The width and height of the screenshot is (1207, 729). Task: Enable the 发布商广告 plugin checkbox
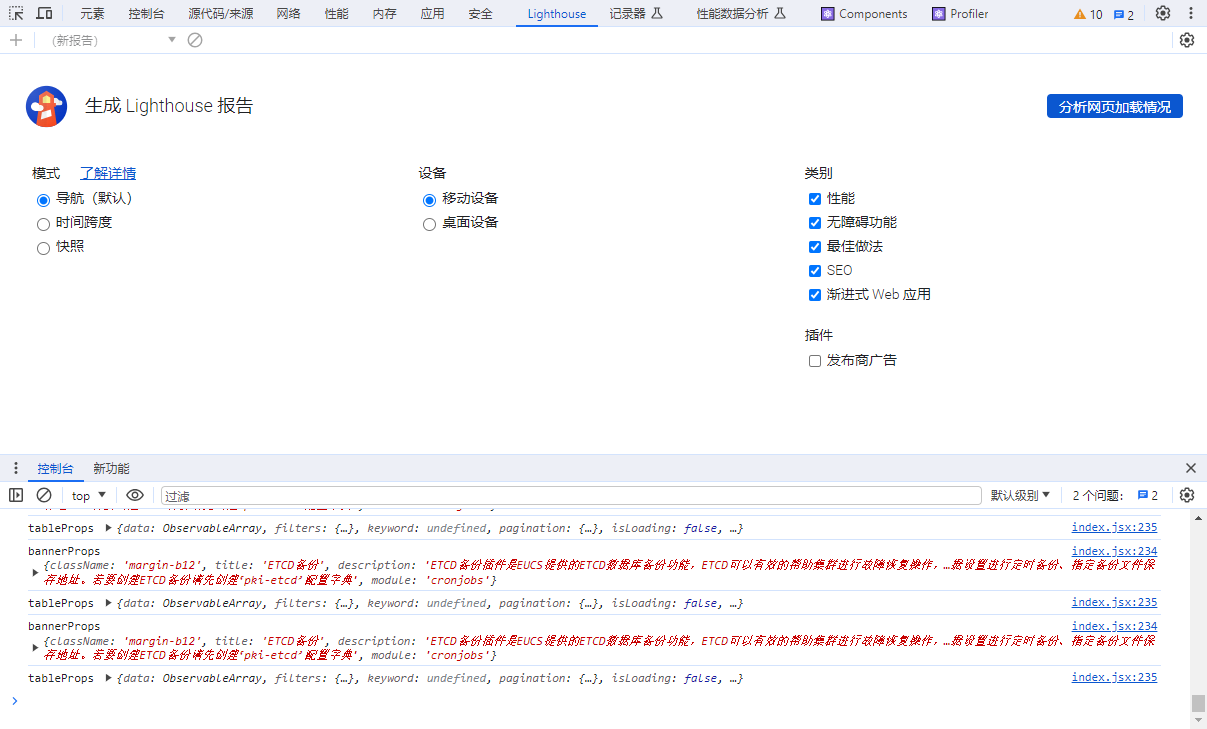(x=814, y=361)
